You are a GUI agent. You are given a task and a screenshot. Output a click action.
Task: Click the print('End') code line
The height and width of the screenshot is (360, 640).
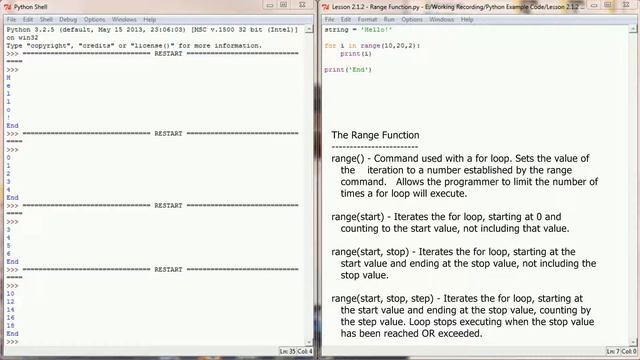(348, 70)
